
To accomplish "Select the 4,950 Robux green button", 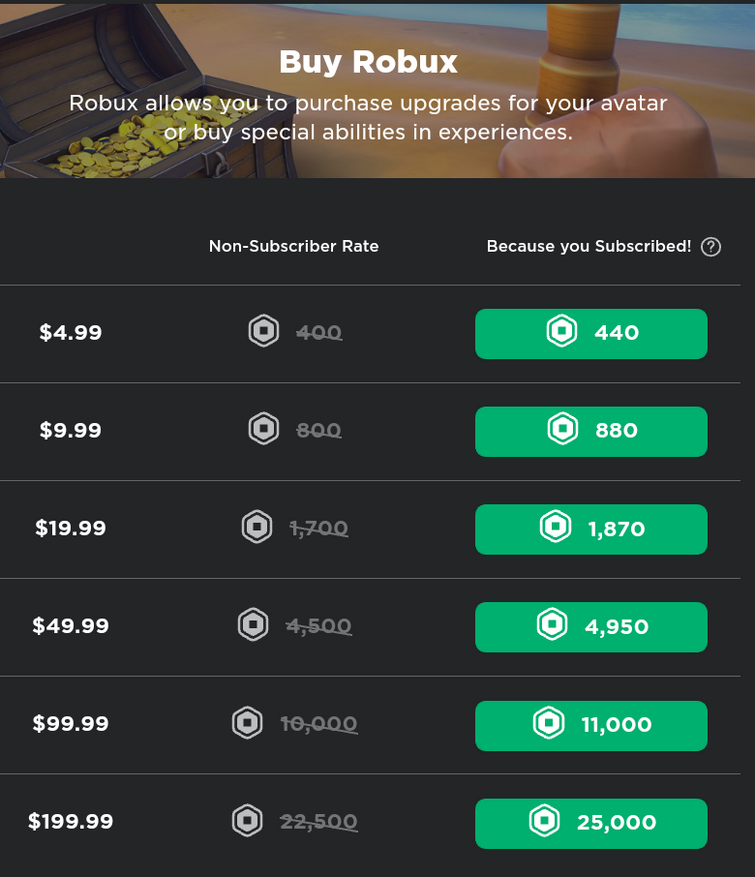I will coord(591,627).
